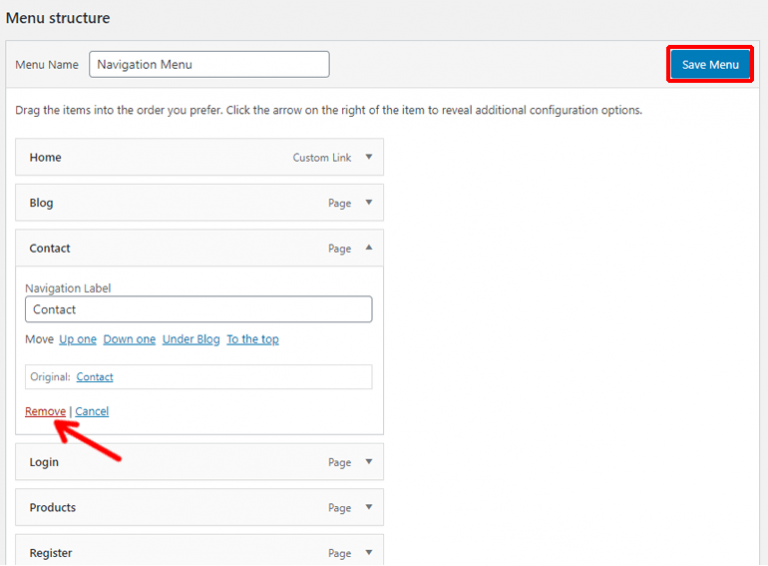Expand the Register menu item arrow
768x566 pixels.
tap(368, 553)
